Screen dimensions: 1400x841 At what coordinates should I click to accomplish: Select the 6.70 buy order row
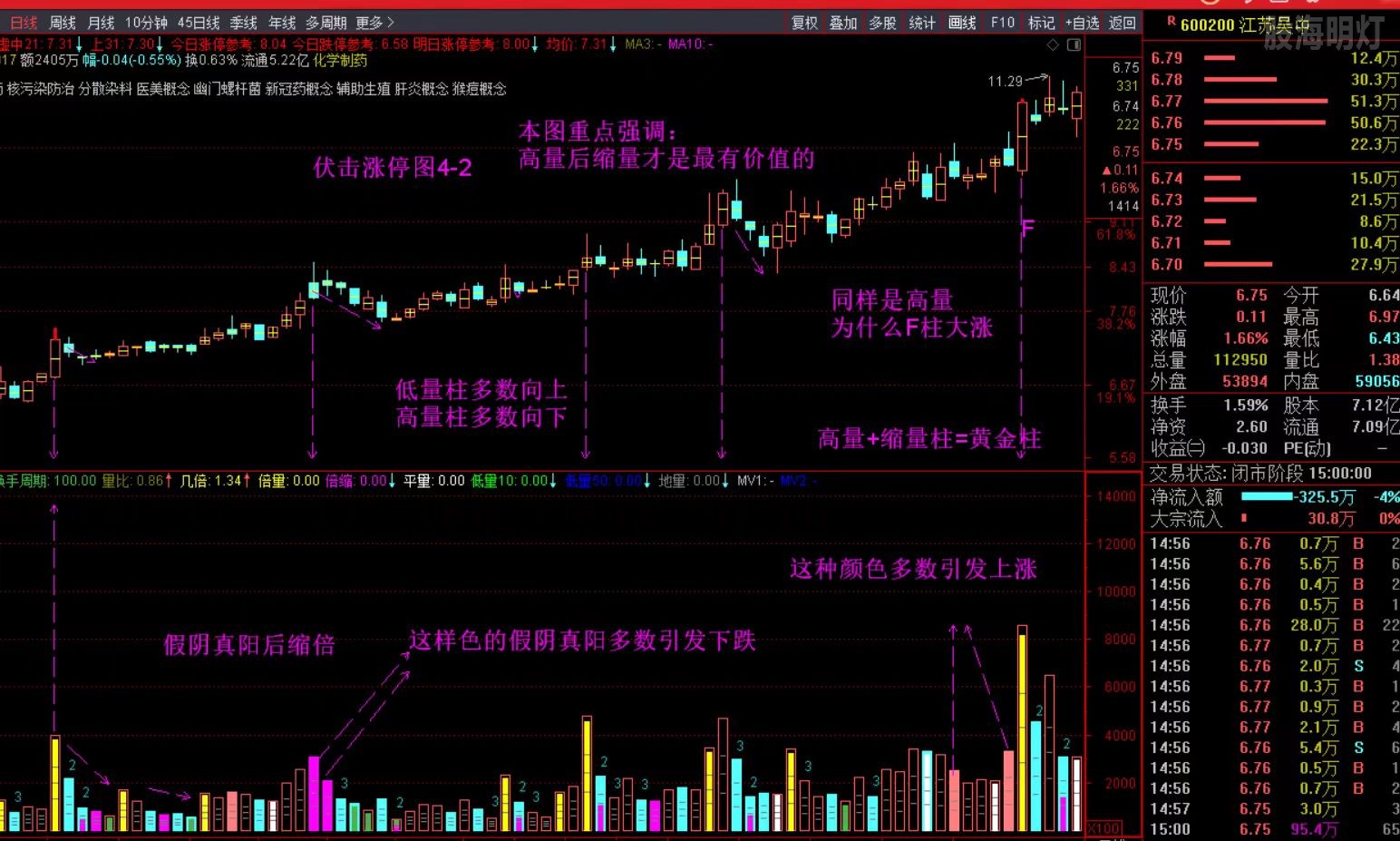(x=1272, y=265)
